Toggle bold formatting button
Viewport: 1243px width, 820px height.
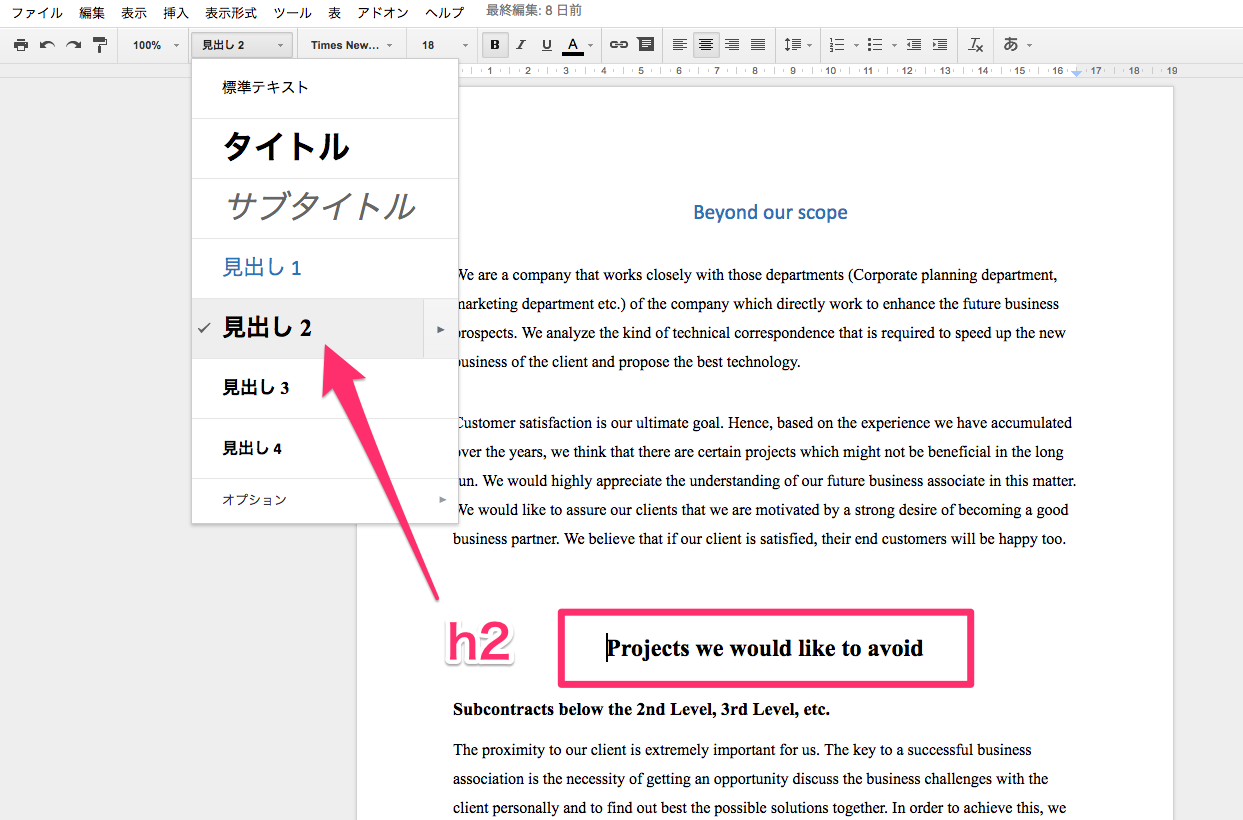point(494,45)
